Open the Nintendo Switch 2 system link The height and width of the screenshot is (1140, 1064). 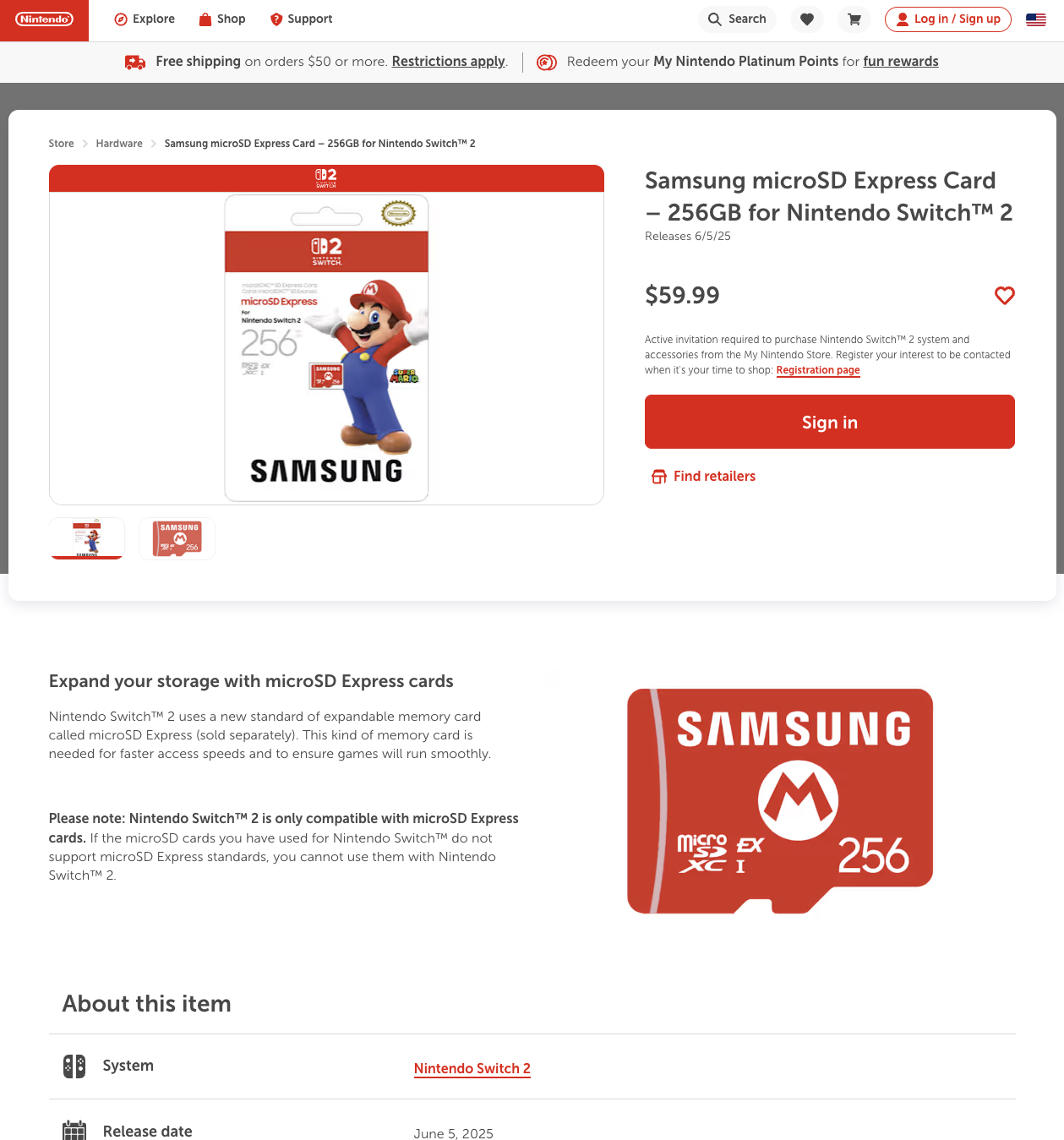[x=472, y=1068]
